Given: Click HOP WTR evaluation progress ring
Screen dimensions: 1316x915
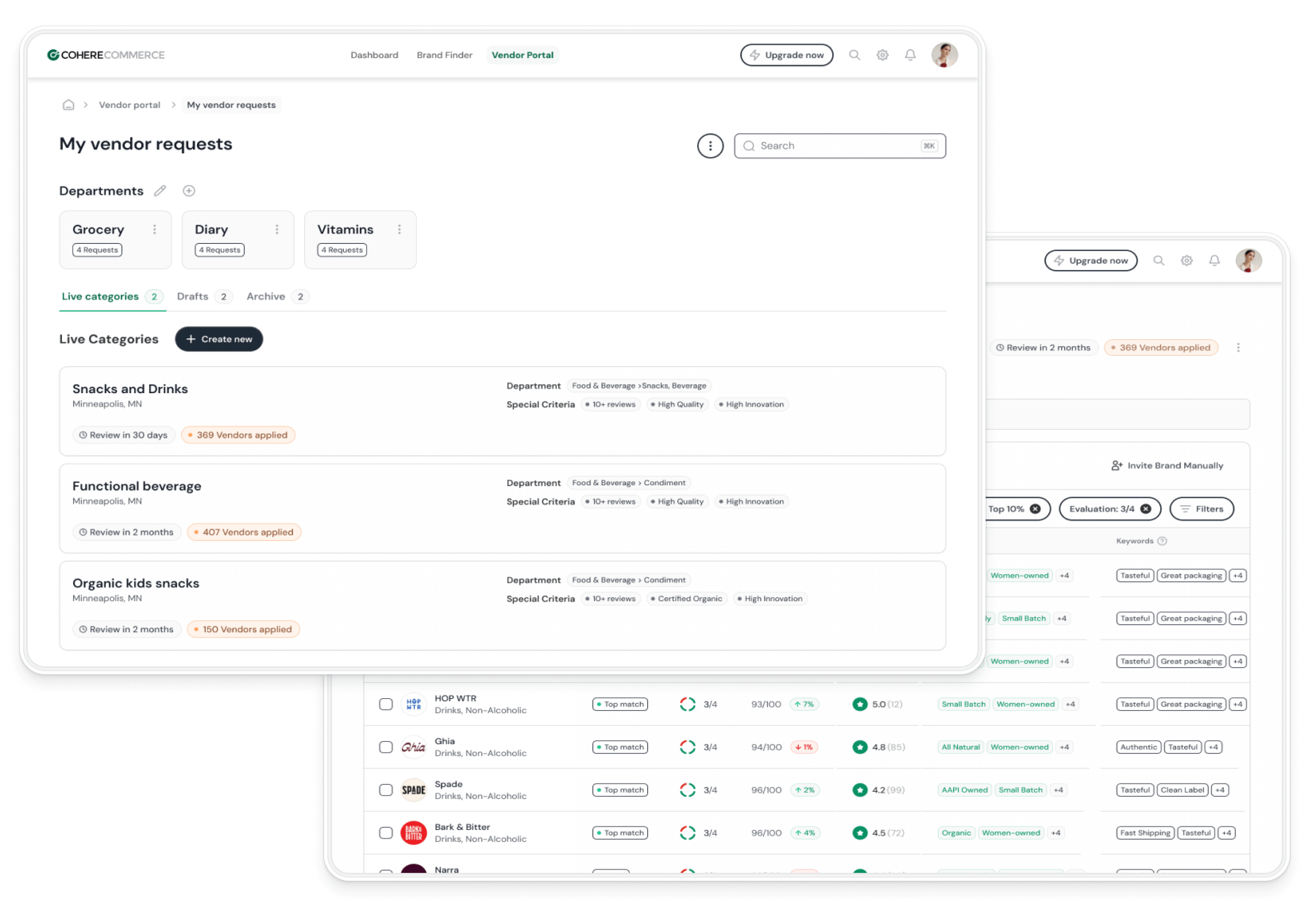Looking at the screenshot, I should [x=688, y=705].
